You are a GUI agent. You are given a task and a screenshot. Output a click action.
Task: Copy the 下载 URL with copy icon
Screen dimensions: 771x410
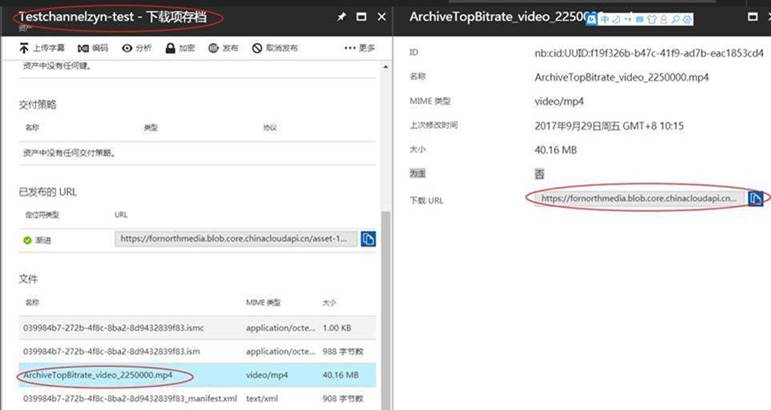756,198
